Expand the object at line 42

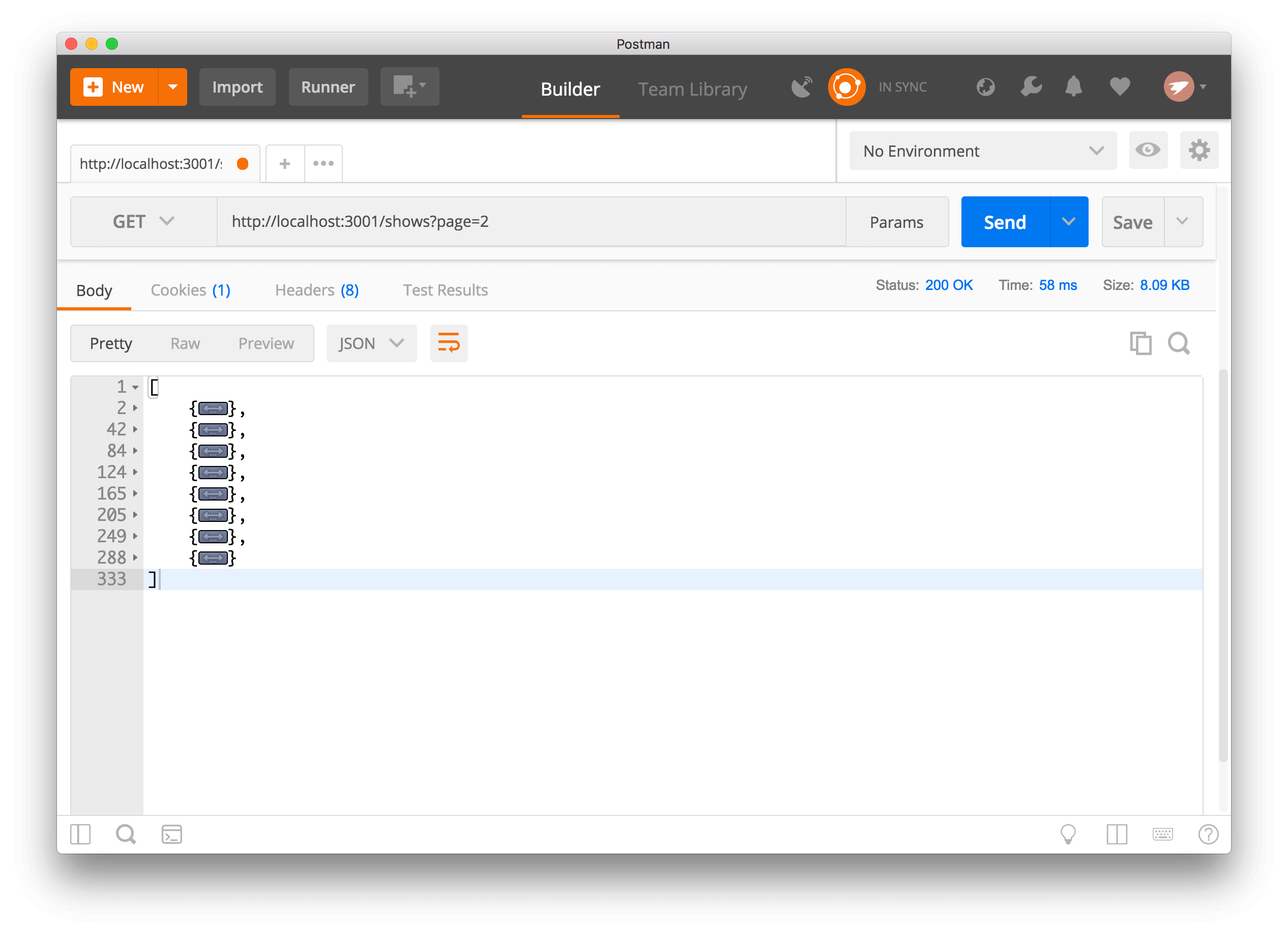(135, 430)
